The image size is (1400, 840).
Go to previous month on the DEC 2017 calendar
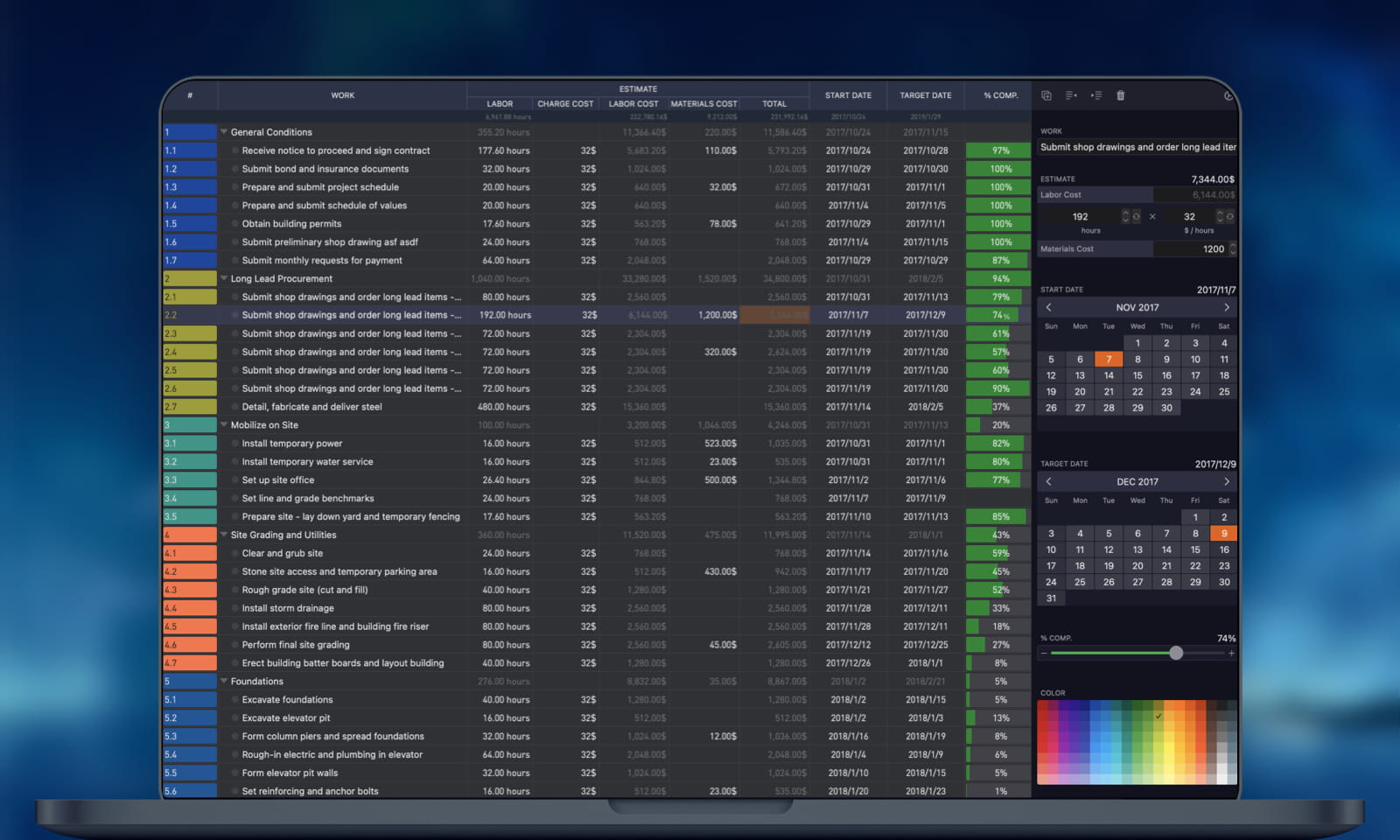pos(1048,481)
